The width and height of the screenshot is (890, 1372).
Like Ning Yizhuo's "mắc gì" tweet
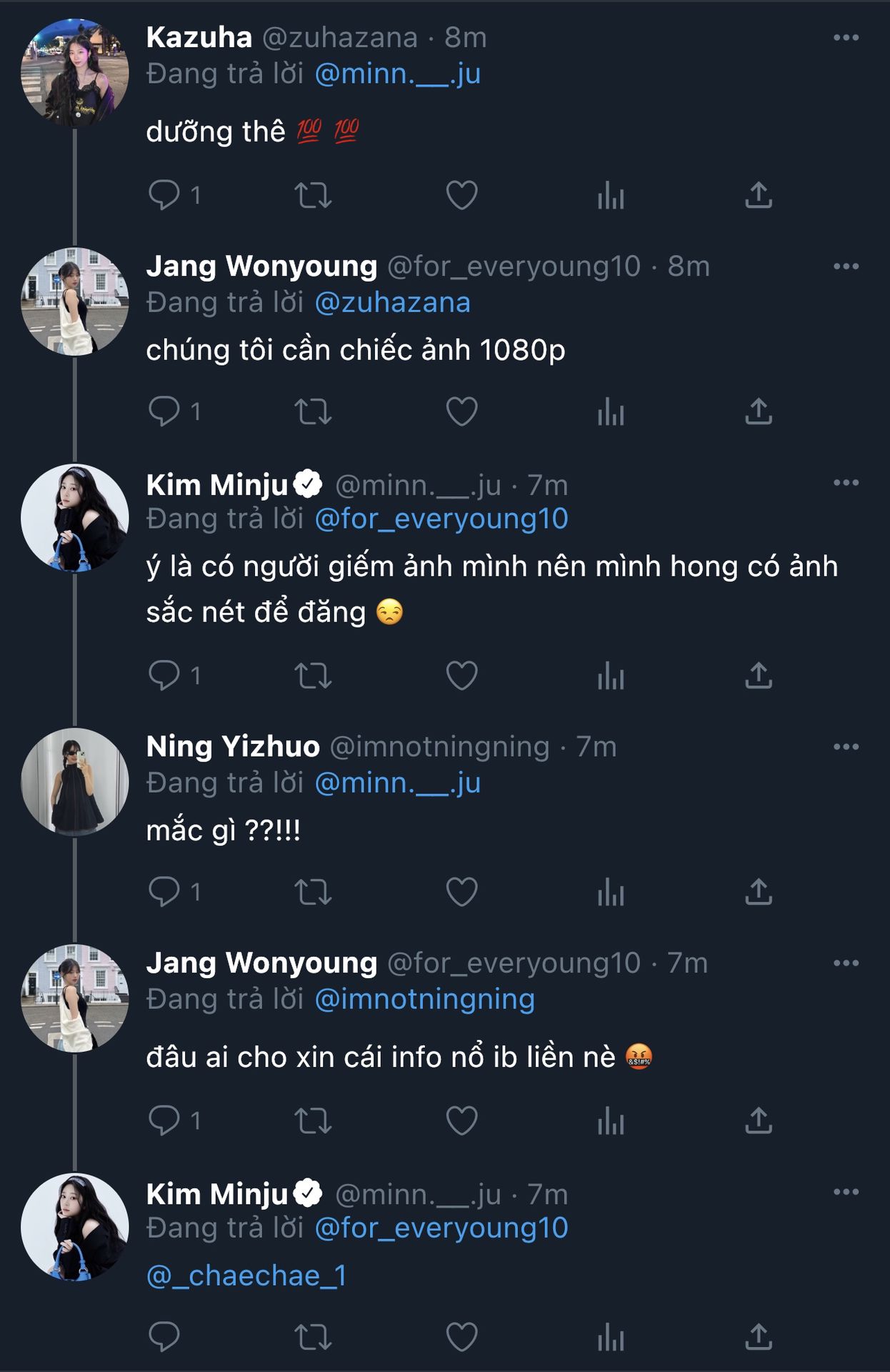tap(461, 893)
